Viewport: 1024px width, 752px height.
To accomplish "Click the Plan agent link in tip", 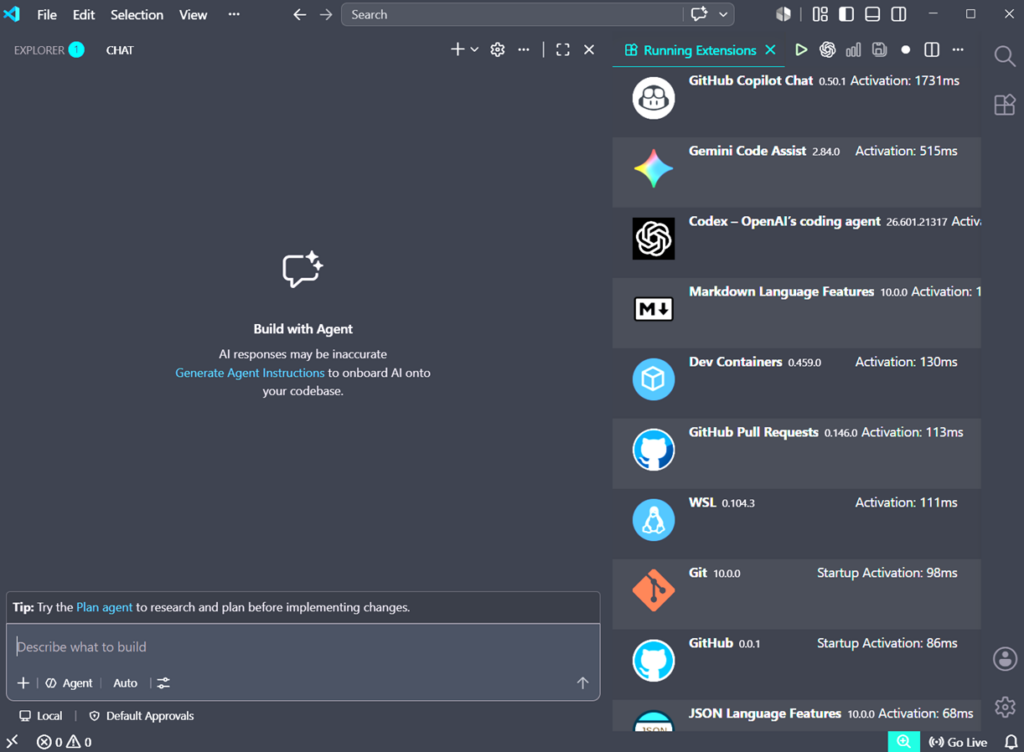I will click(x=104, y=607).
